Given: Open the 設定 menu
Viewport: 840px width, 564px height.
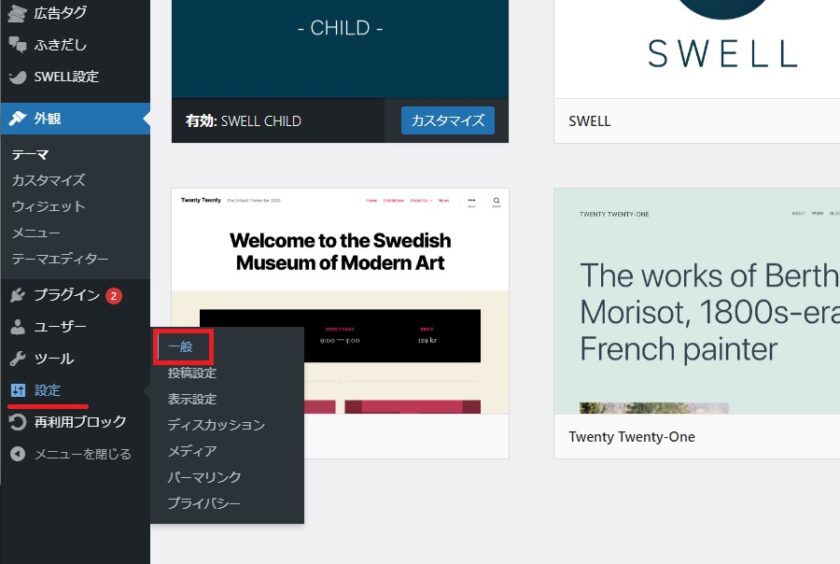Looking at the screenshot, I should (75, 390).
